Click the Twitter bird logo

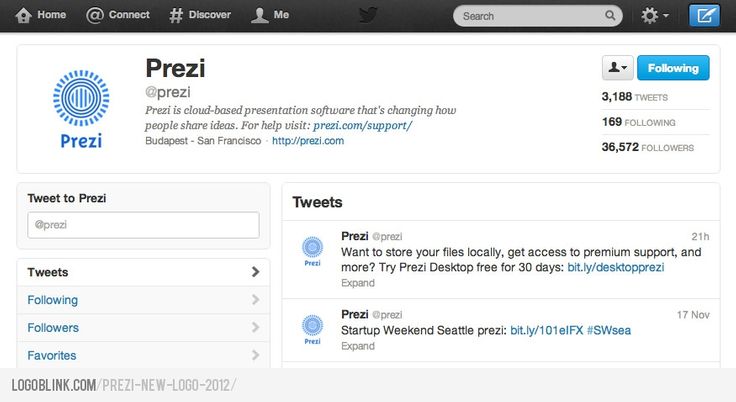(x=368, y=15)
